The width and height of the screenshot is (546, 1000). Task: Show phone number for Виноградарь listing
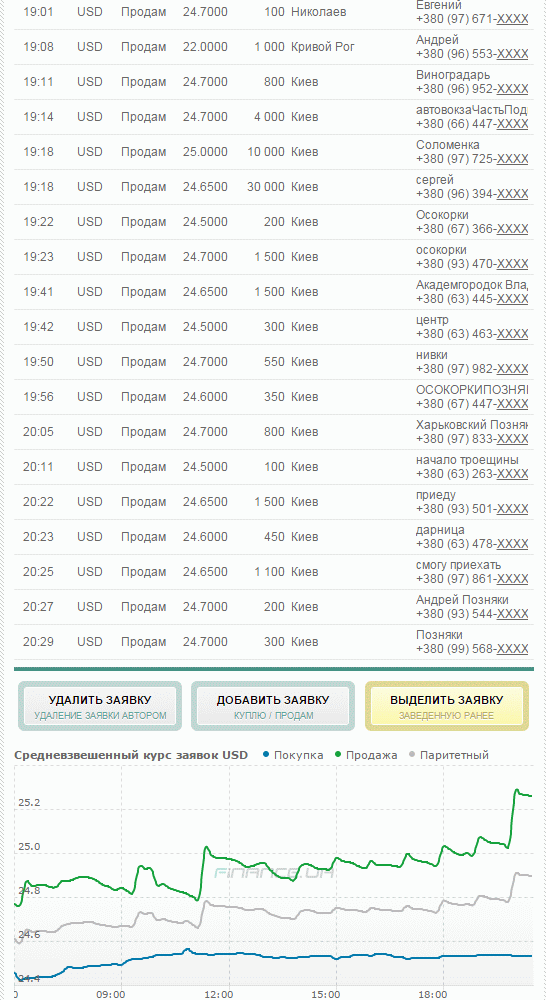coord(512,89)
